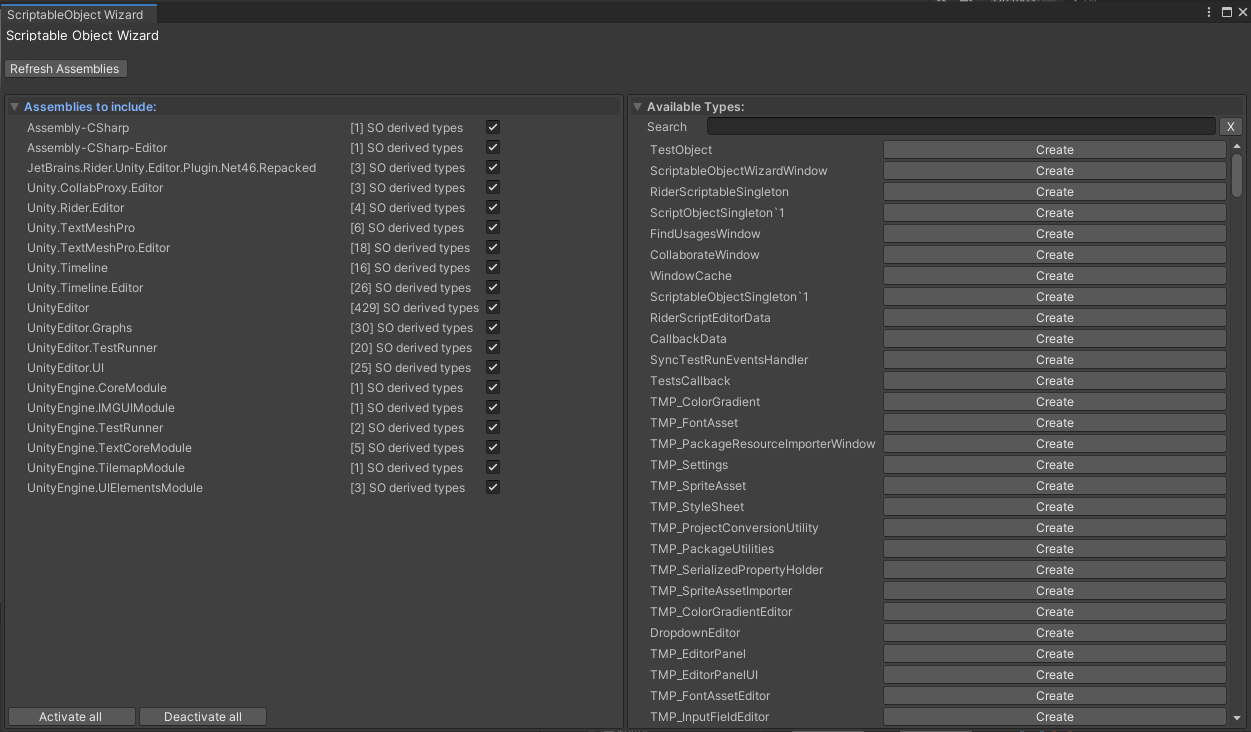Clear the search with the X button
This screenshot has height=732, width=1251.
click(1230, 126)
